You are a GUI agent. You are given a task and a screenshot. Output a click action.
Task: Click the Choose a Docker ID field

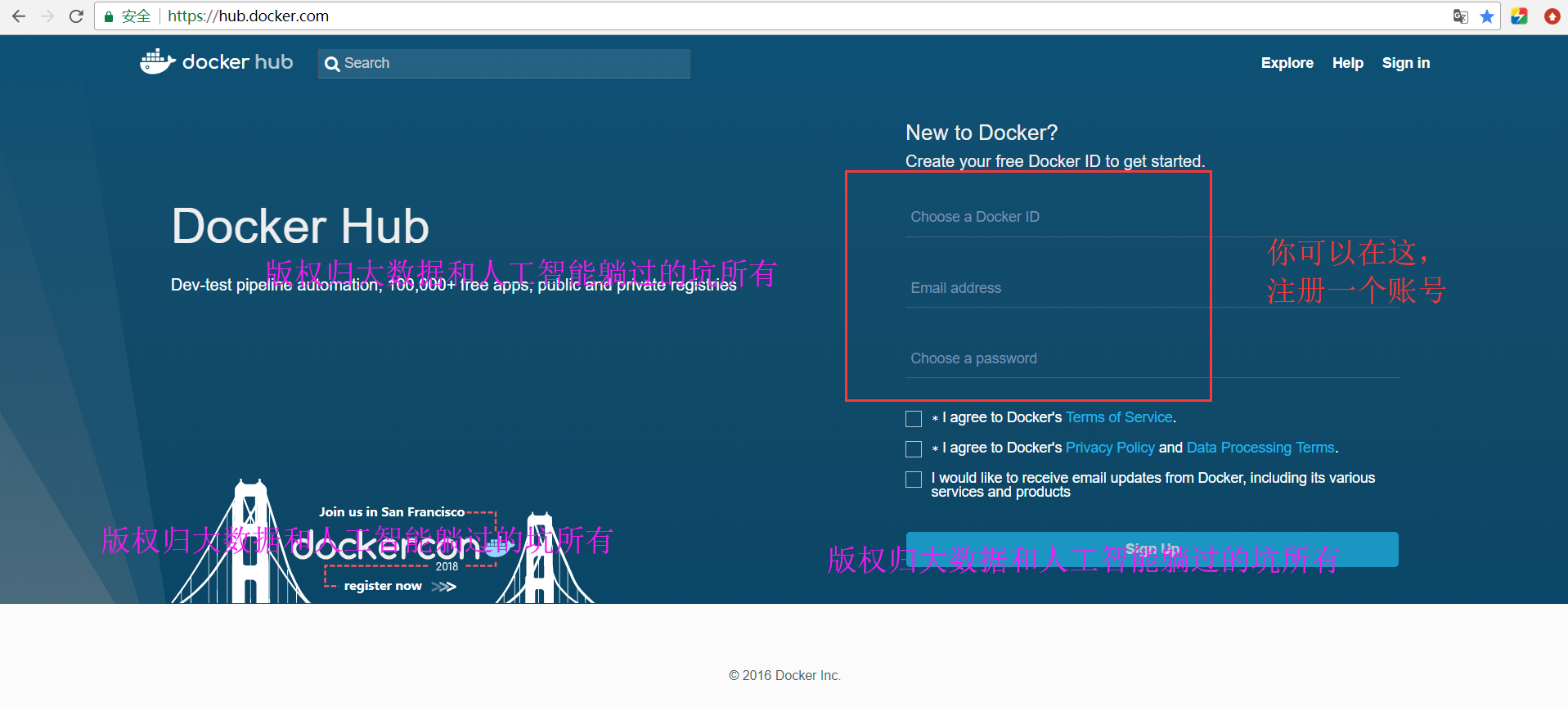click(x=1152, y=217)
